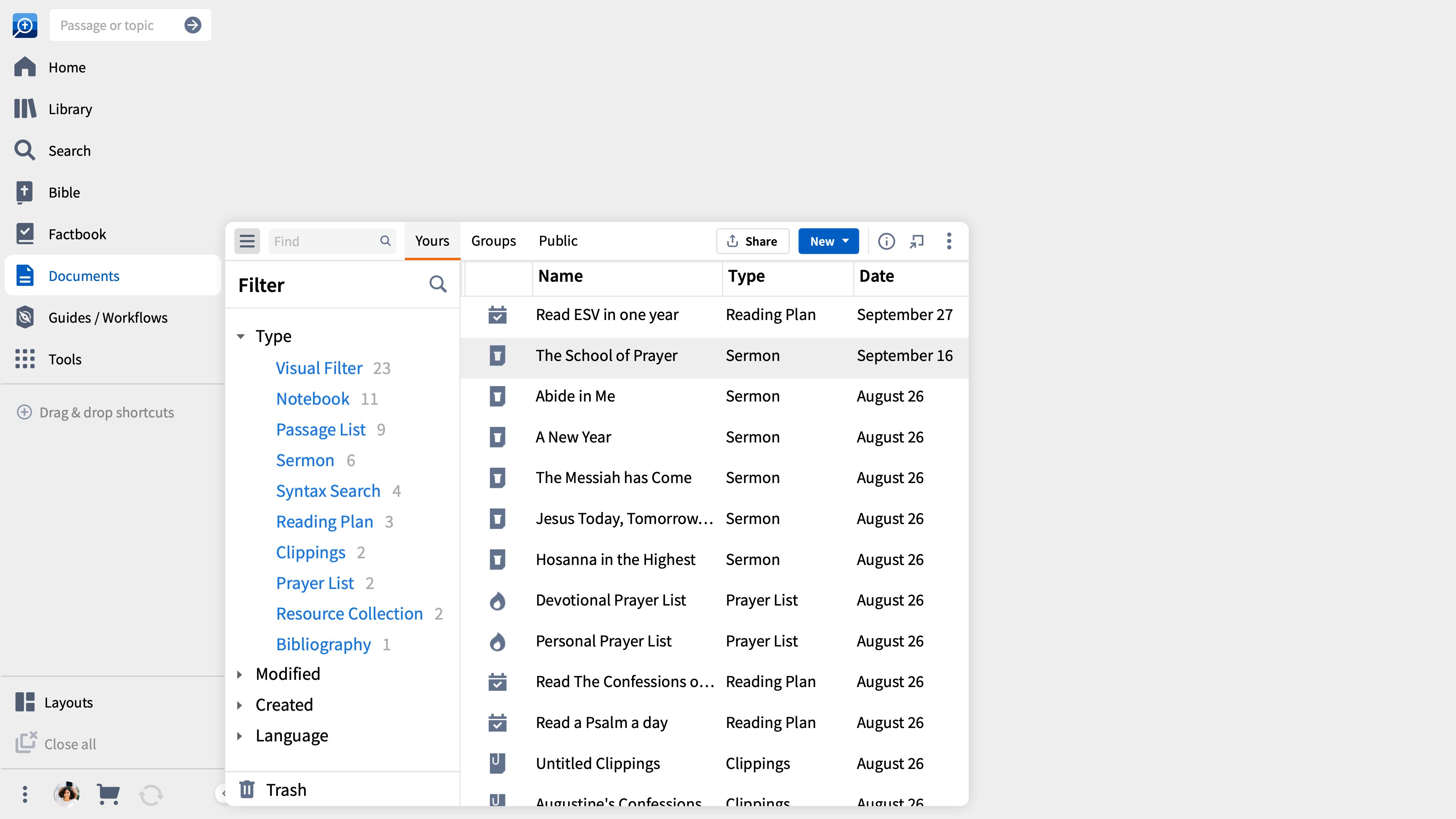This screenshot has height=819, width=1456.
Task: Open the Search sidebar icon
Action: [25, 151]
